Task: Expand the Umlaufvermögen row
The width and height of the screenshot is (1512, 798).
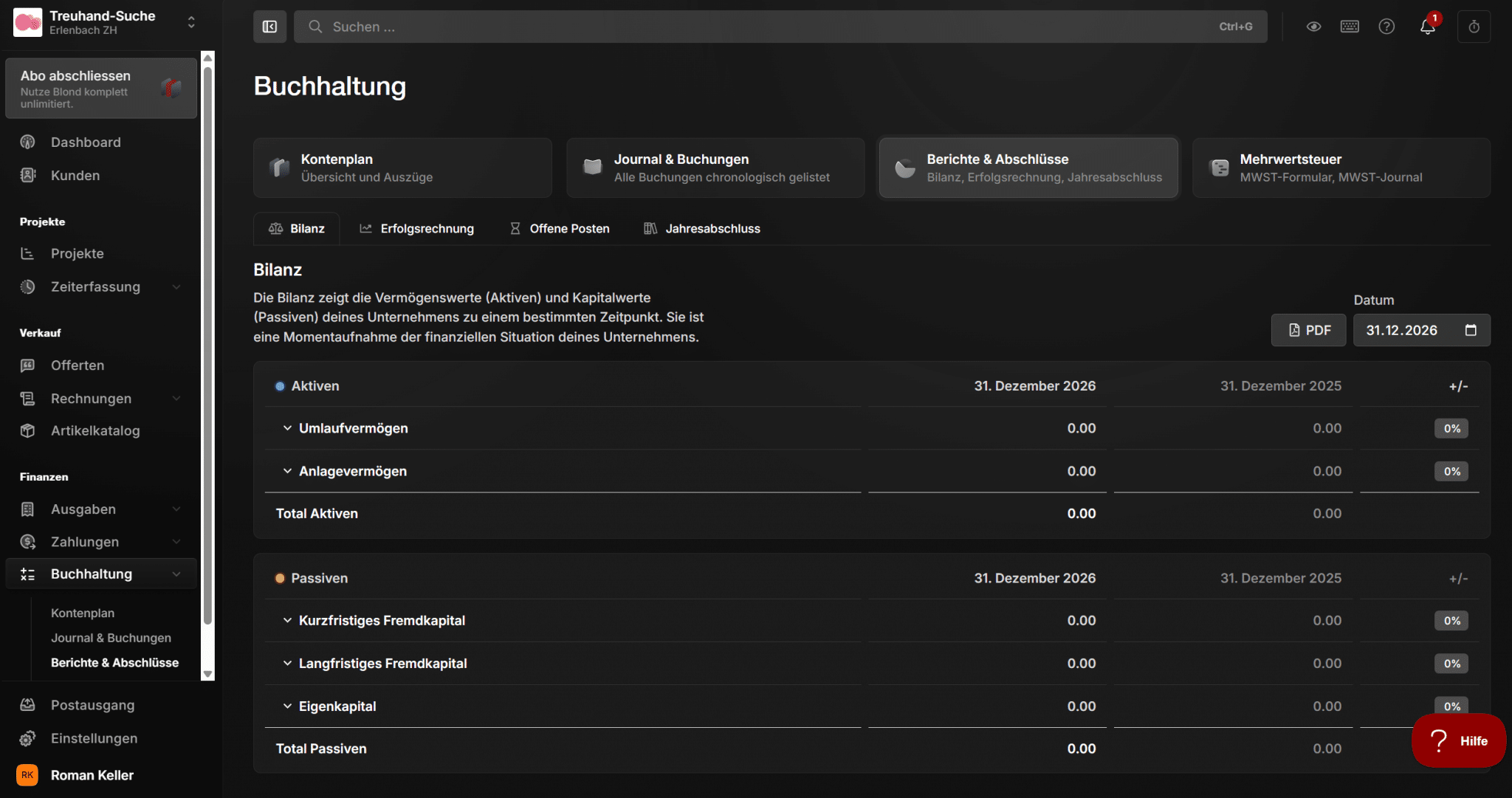Action: pyautogui.click(x=287, y=428)
